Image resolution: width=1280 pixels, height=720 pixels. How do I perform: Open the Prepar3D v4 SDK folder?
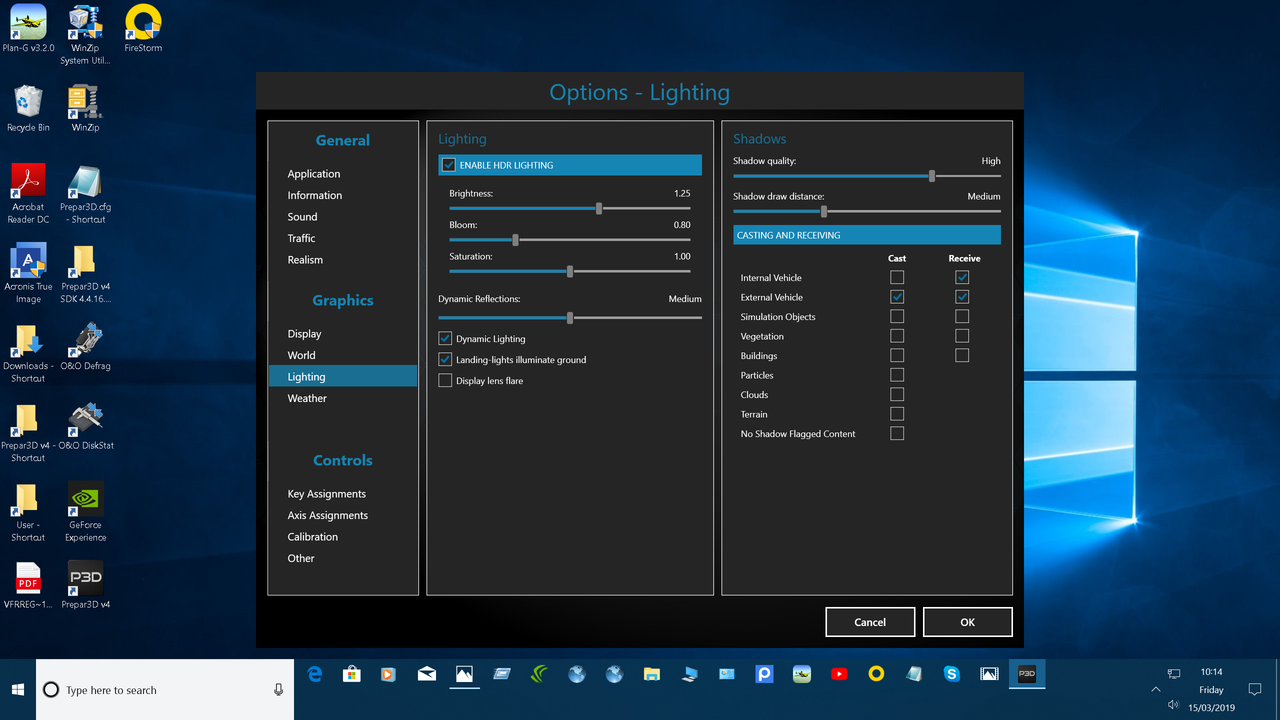tap(85, 263)
